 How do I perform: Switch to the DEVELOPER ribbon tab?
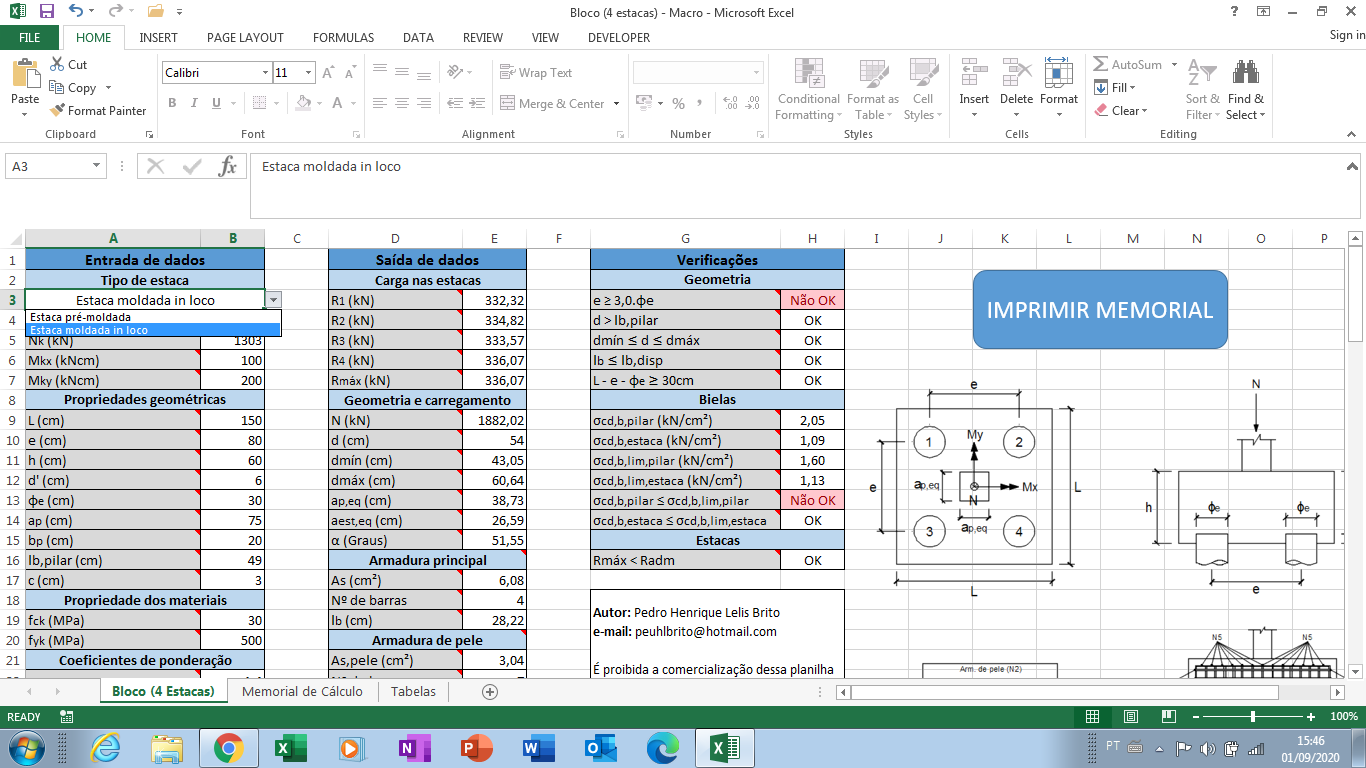pos(619,37)
